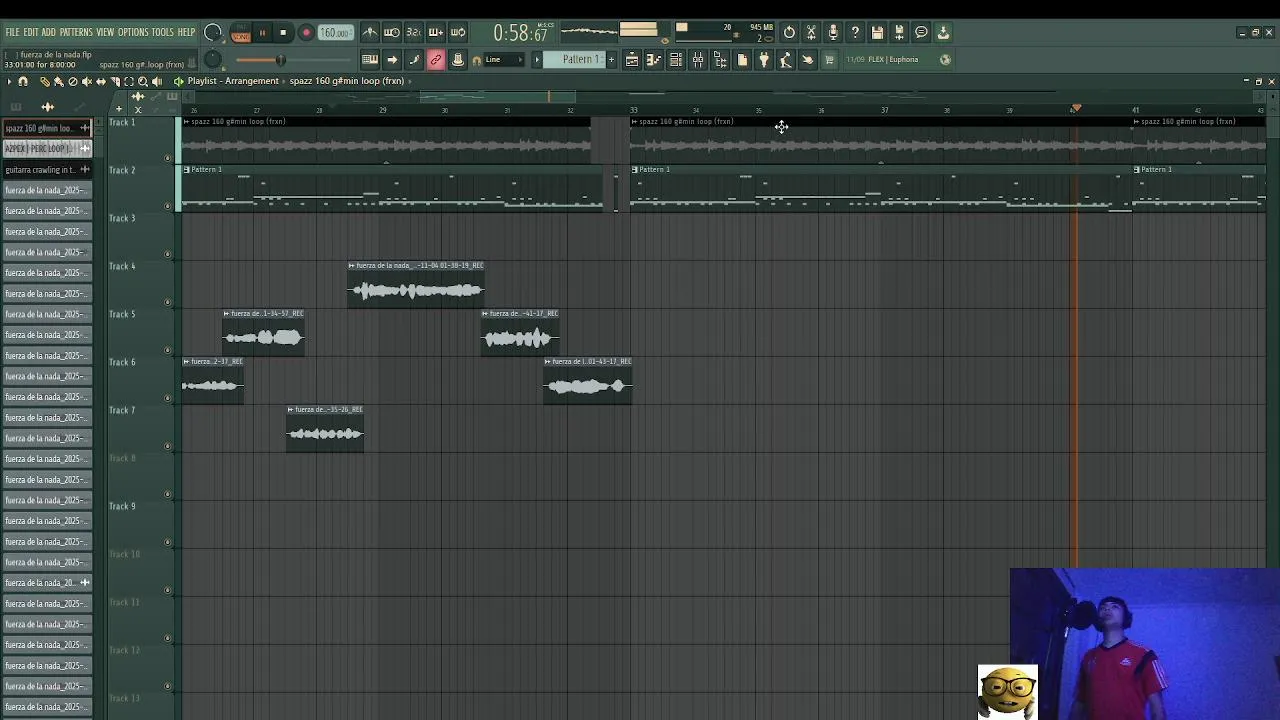Image resolution: width=1280 pixels, height=720 pixels.
Task: Open the content library cart icon
Action: click(x=829, y=60)
